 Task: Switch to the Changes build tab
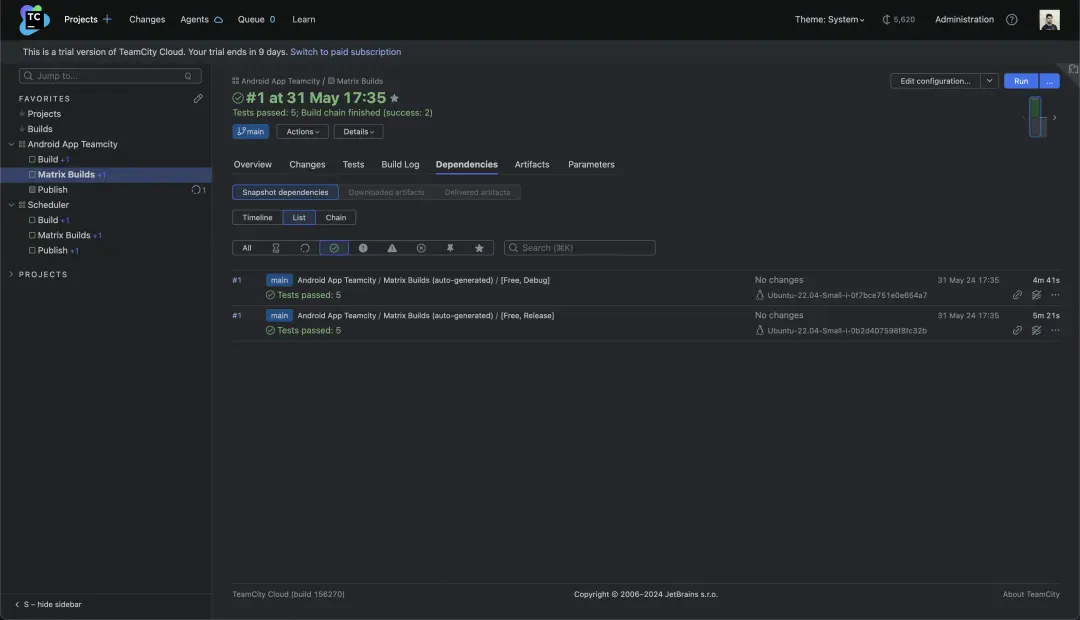click(307, 165)
